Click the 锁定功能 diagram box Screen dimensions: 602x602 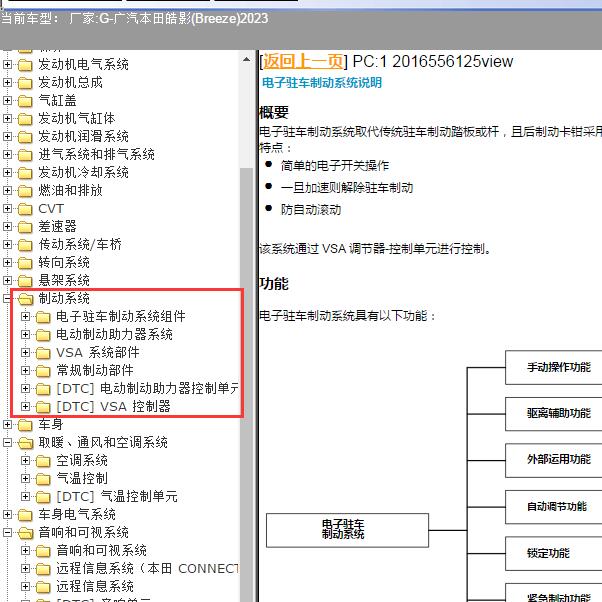coord(554,553)
